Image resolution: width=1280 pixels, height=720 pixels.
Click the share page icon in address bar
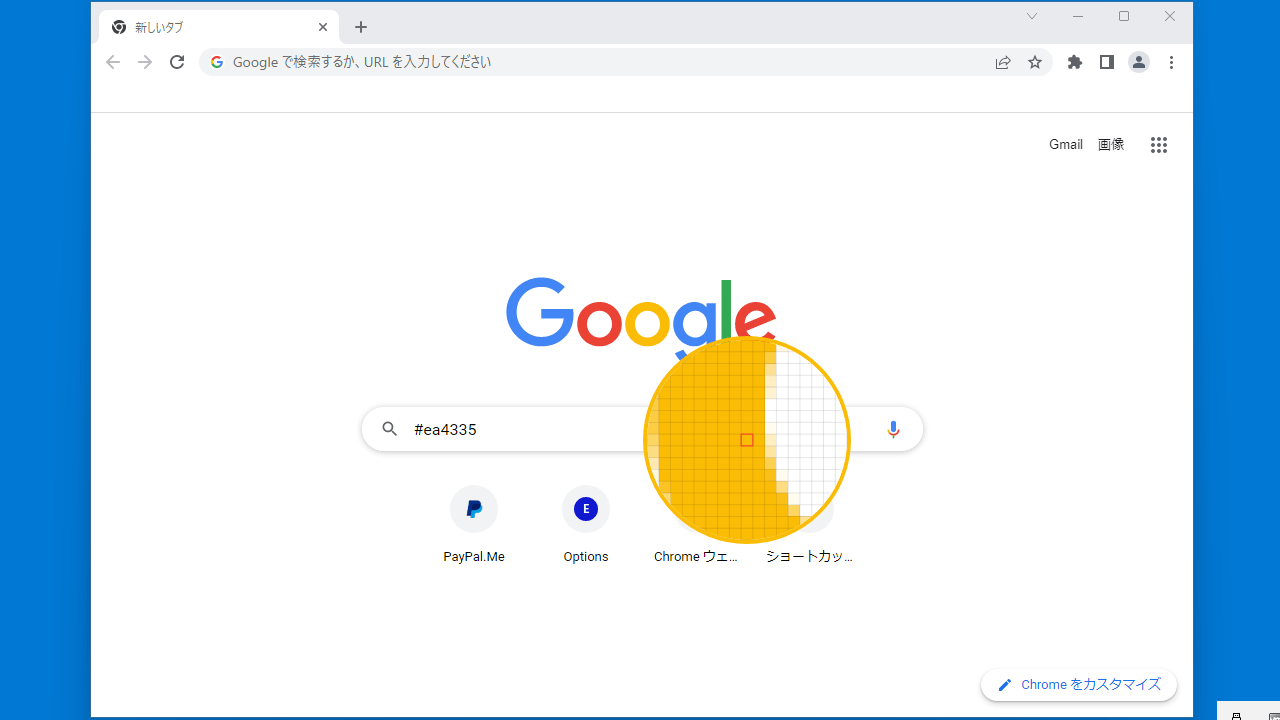[1003, 62]
